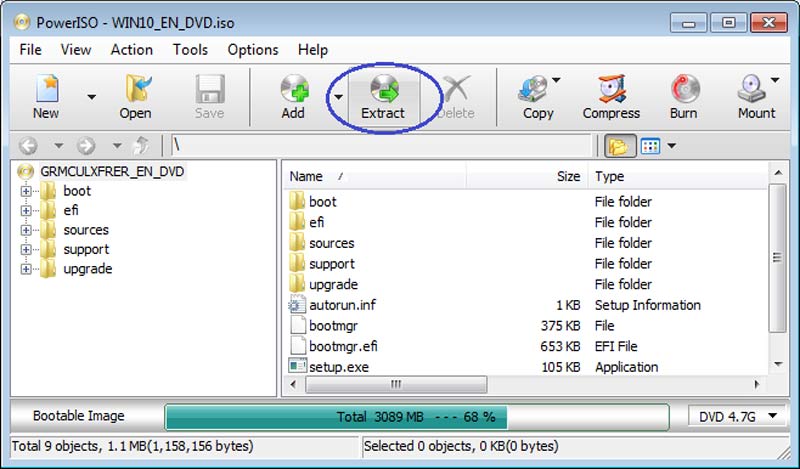Open the Options menu
This screenshot has width=800, height=469.
[x=253, y=50]
